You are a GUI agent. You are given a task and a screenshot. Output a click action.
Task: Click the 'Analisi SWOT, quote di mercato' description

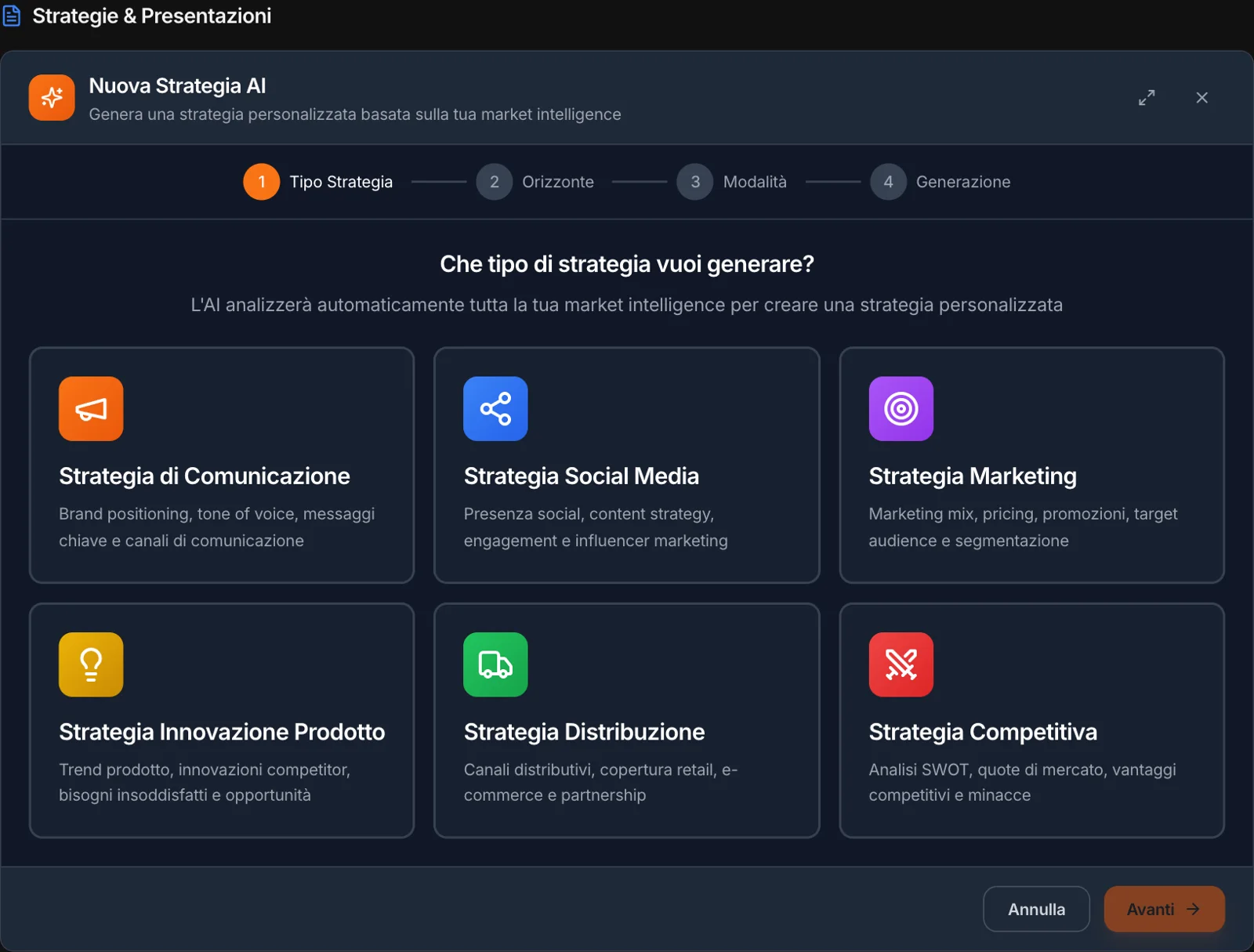tap(1022, 782)
